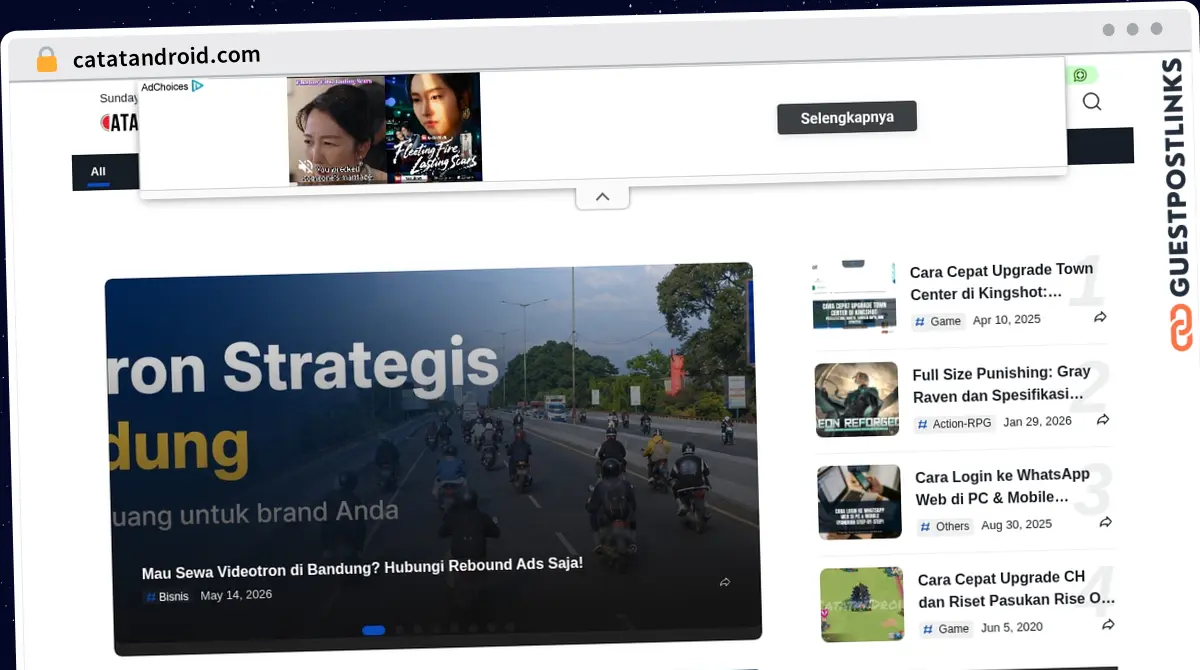This screenshot has height=670, width=1200.
Task: Click Game tag under Rise of Kingdoms article
Action: [x=946, y=629]
